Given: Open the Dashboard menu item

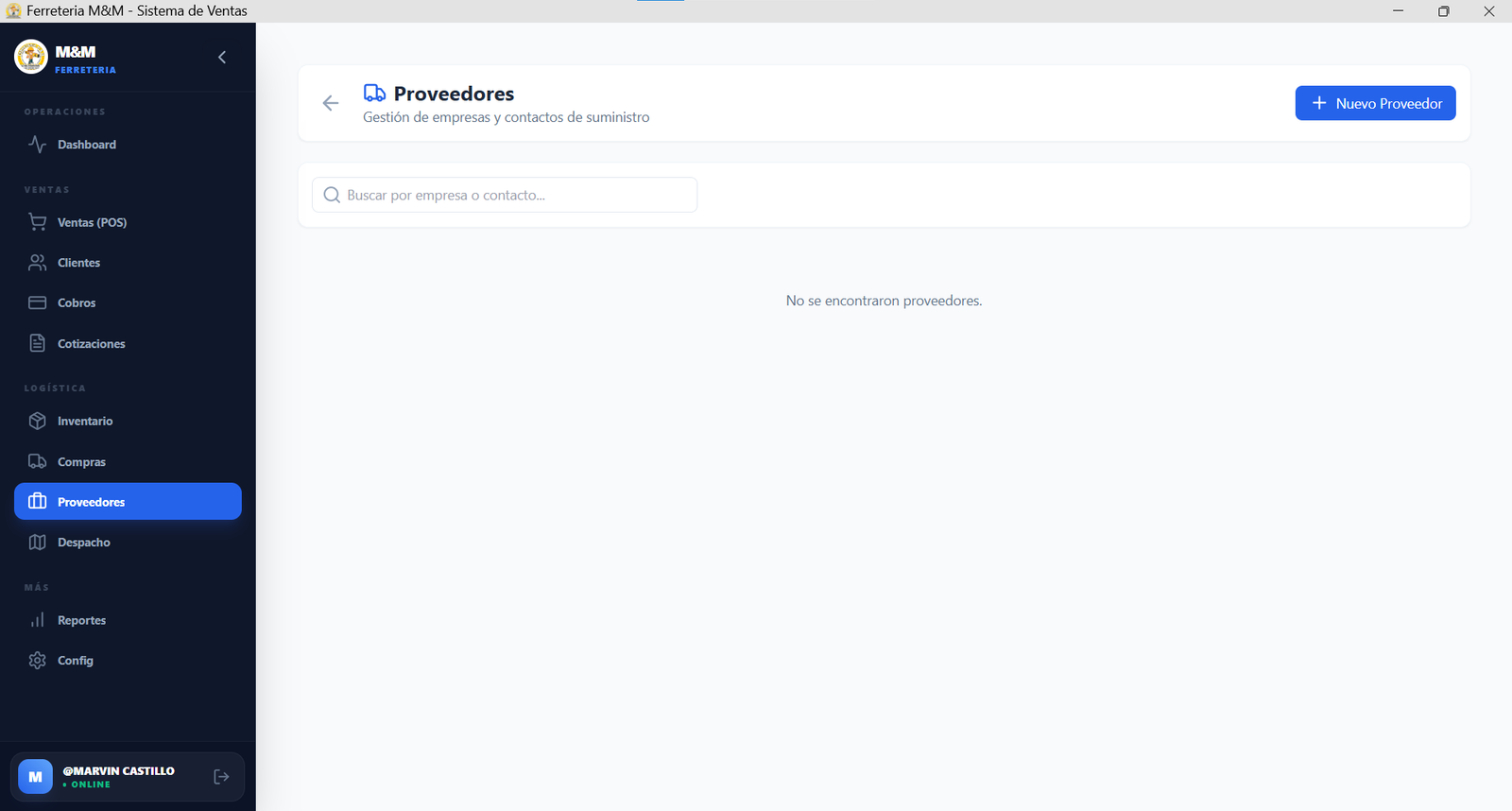Looking at the screenshot, I should tap(128, 145).
